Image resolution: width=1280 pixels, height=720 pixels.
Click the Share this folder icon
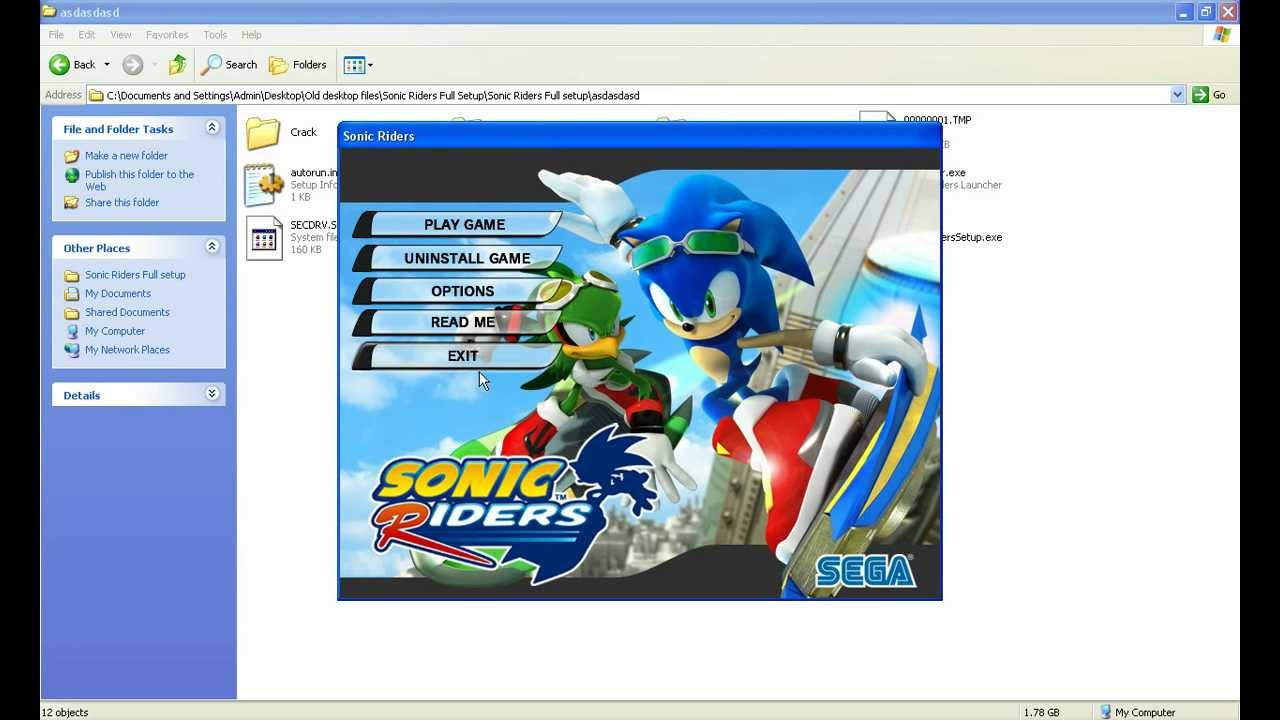point(71,203)
